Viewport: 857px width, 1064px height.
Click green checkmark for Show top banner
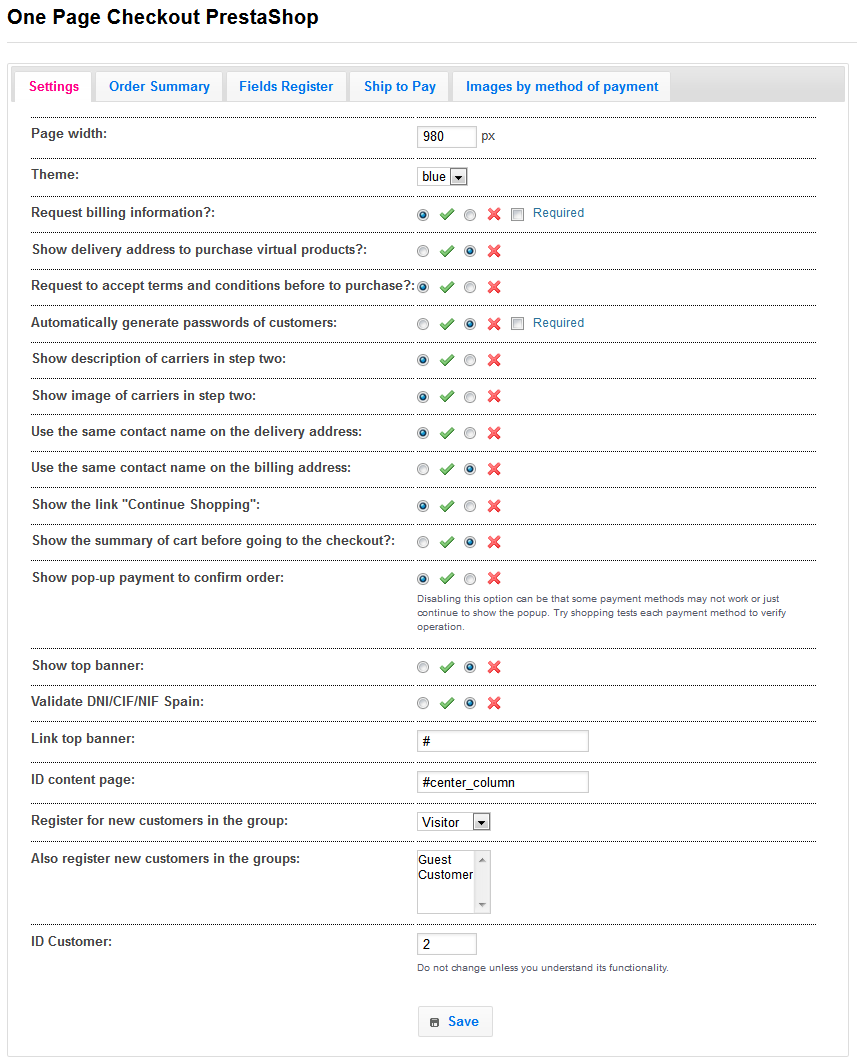pyautogui.click(x=447, y=667)
